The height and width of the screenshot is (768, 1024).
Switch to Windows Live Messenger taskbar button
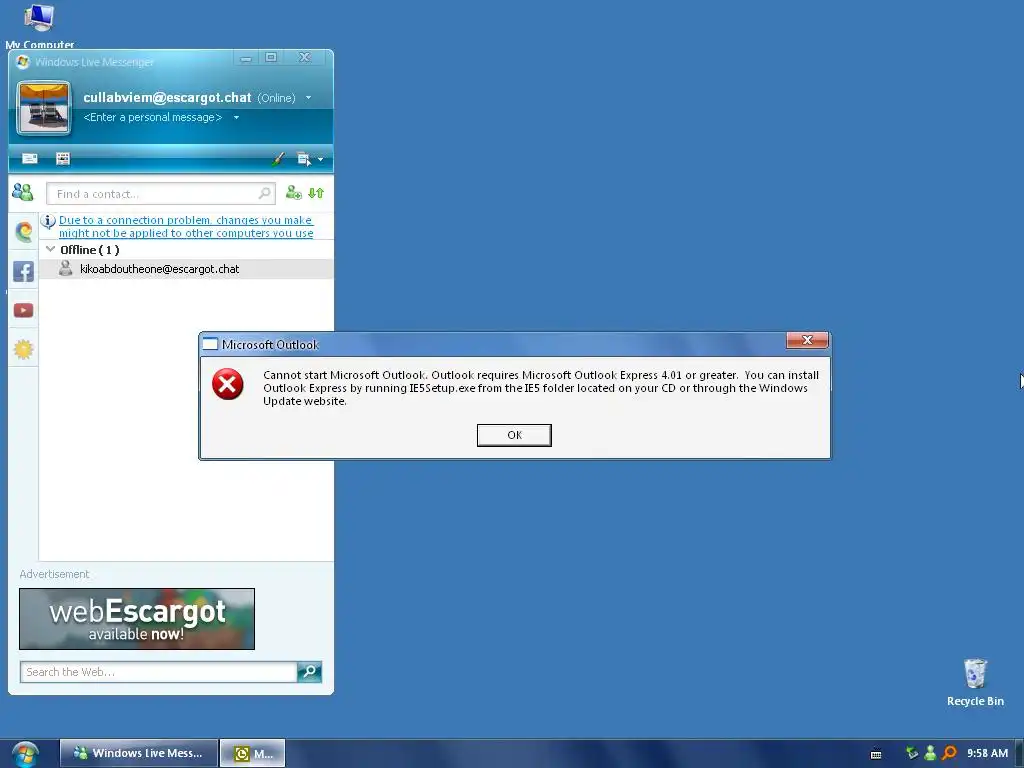(138, 753)
